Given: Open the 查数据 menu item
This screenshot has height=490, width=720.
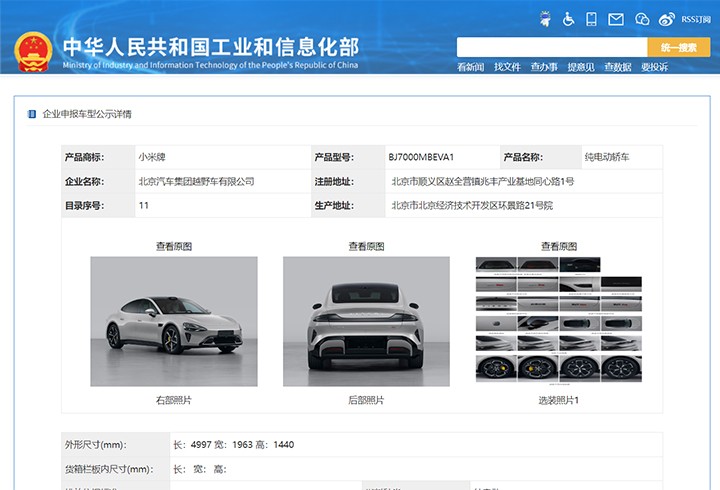Looking at the screenshot, I should pyautogui.click(x=618, y=67).
